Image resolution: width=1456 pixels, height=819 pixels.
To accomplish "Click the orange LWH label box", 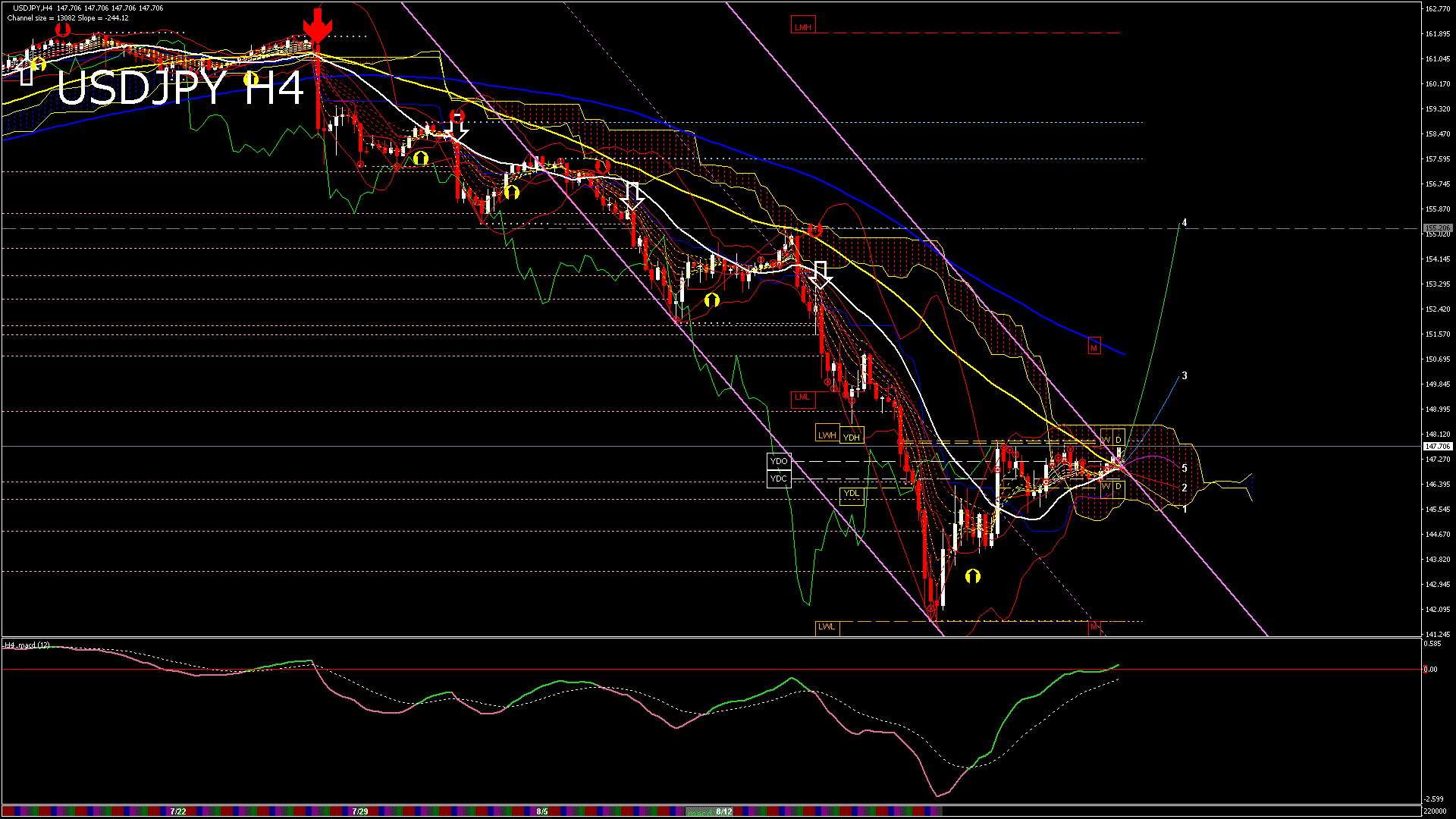I will (827, 435).
